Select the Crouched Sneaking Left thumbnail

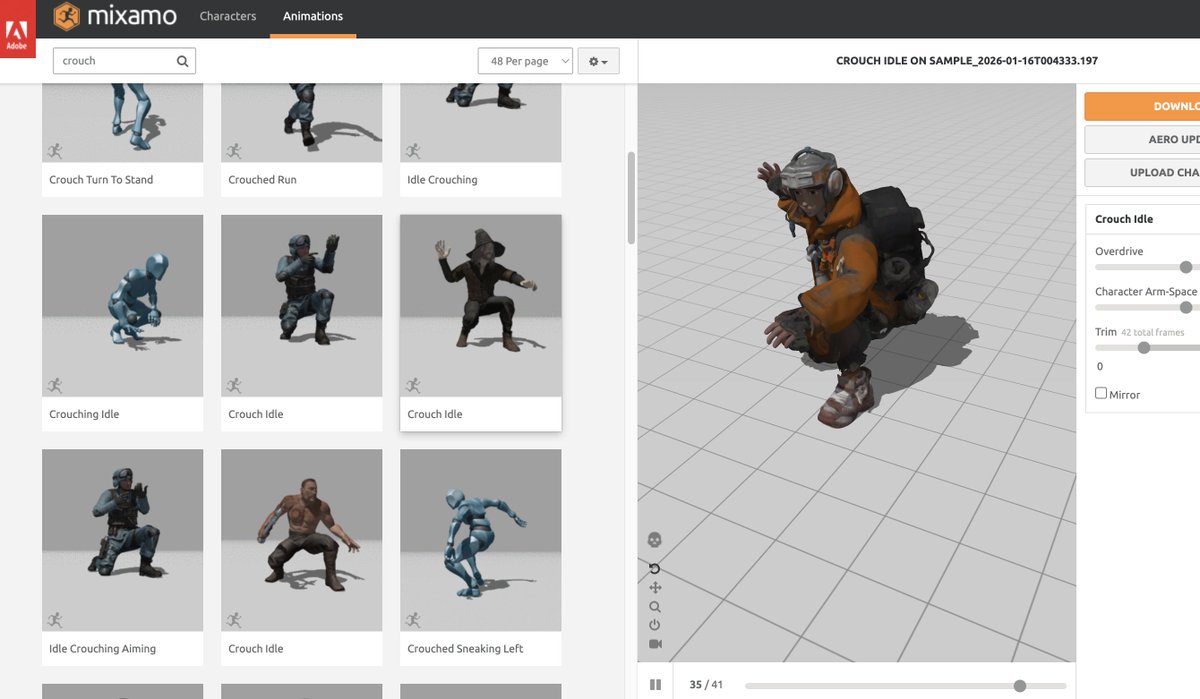click(481, 540)
